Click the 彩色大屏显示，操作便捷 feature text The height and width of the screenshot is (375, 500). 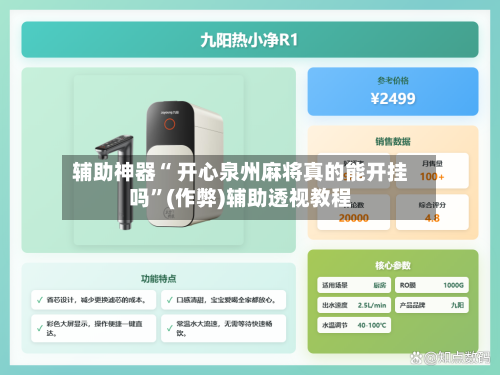coord(94,328)
